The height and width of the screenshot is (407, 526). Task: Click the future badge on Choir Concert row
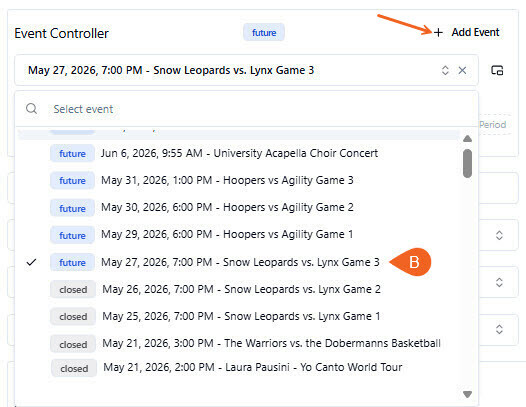pyautogui.click(x=72, y=154)
